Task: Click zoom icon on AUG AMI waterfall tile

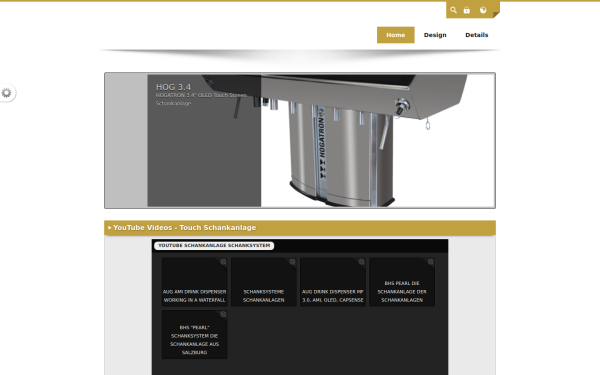Action: point(223,262)
